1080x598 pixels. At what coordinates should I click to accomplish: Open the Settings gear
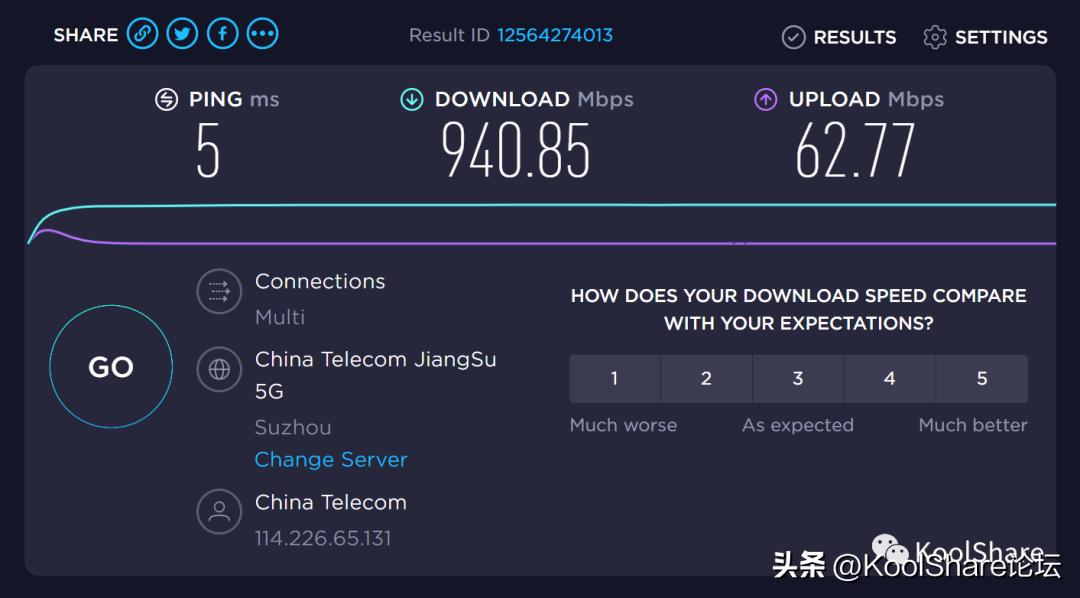coord(934,37)
